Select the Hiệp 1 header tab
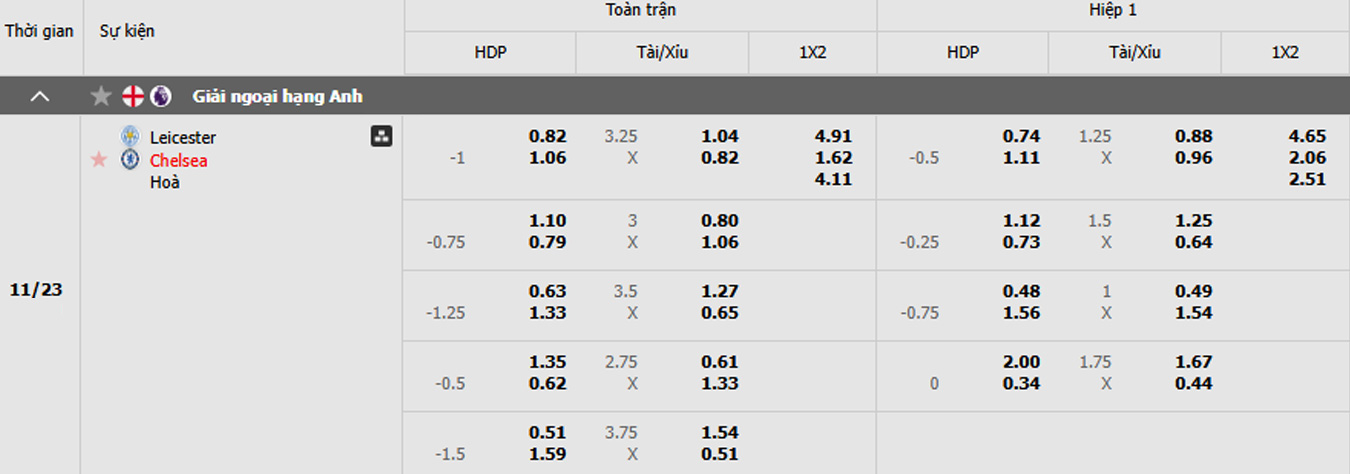 [x=1113, y=10]
